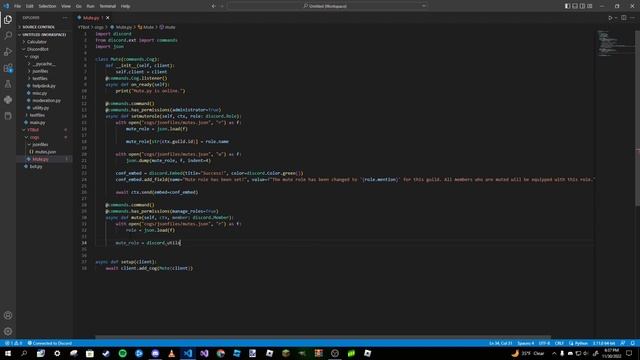640x360 pixels.
Task: Open Spotify from the taskbar
Action: (122, 353)
